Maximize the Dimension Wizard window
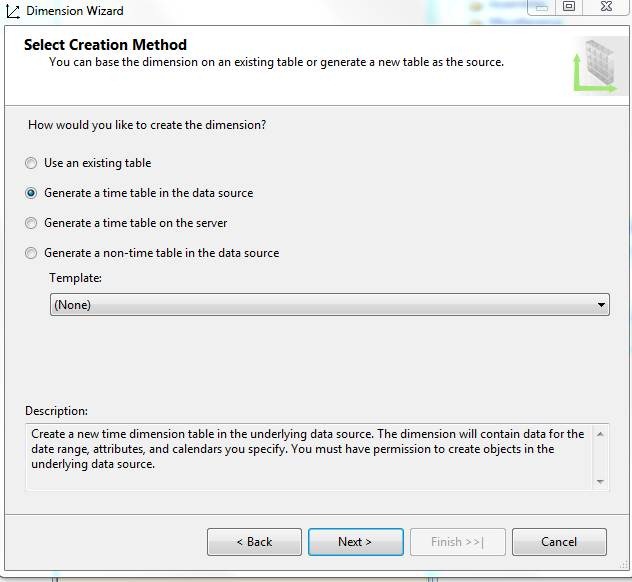Screen dimensions: 632x582 click(x=569, y=6)
